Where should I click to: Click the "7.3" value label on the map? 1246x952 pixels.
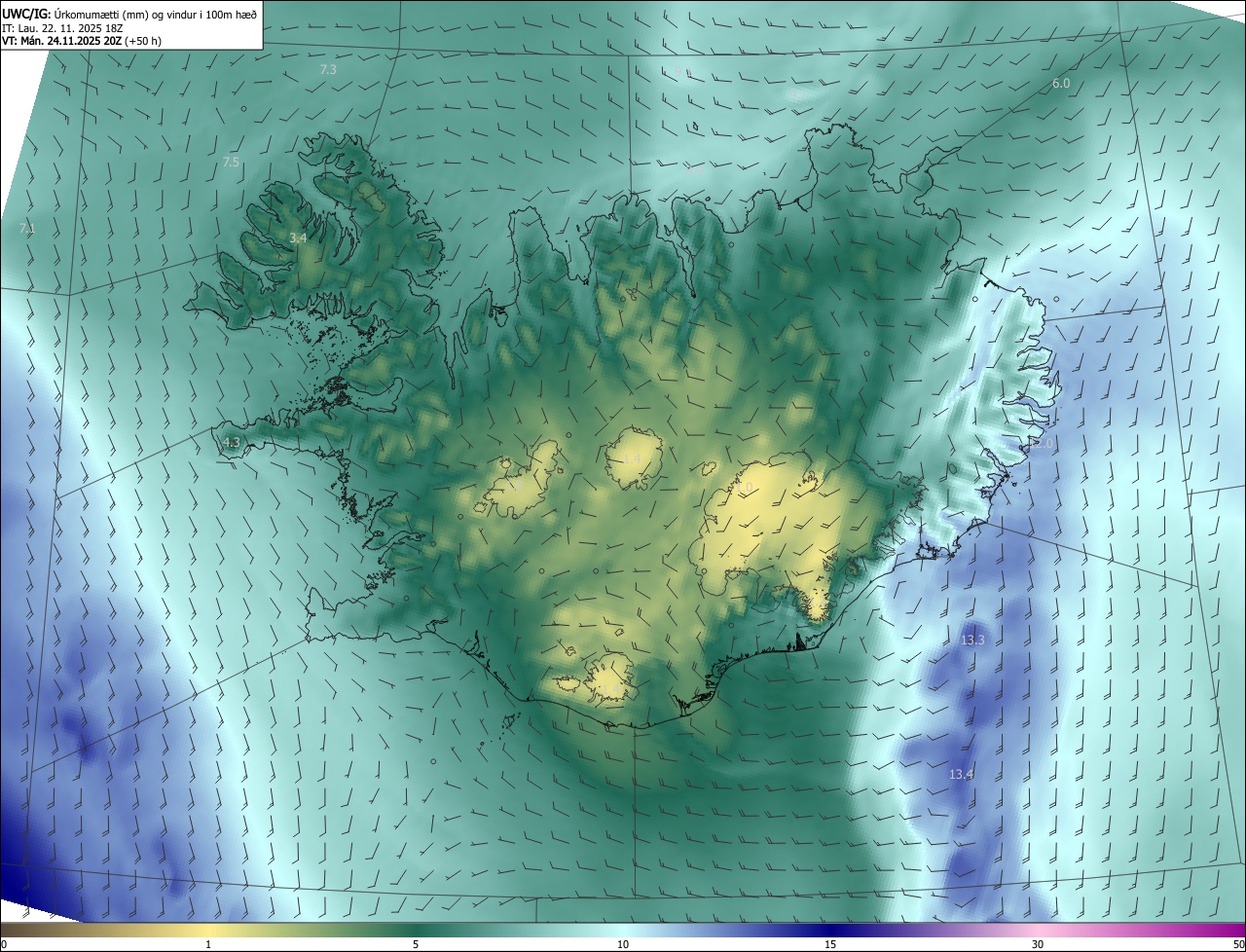pos(328,70)
